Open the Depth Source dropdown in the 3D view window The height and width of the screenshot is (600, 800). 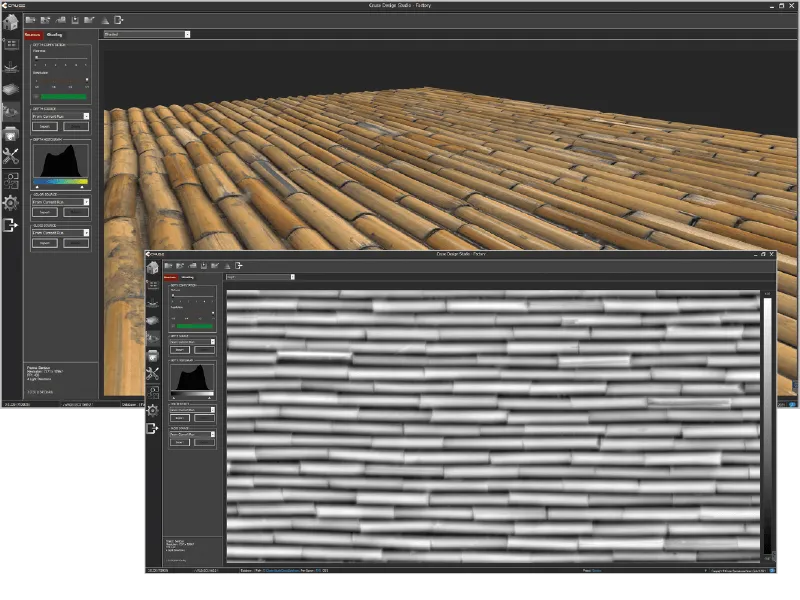click(60, 116)
